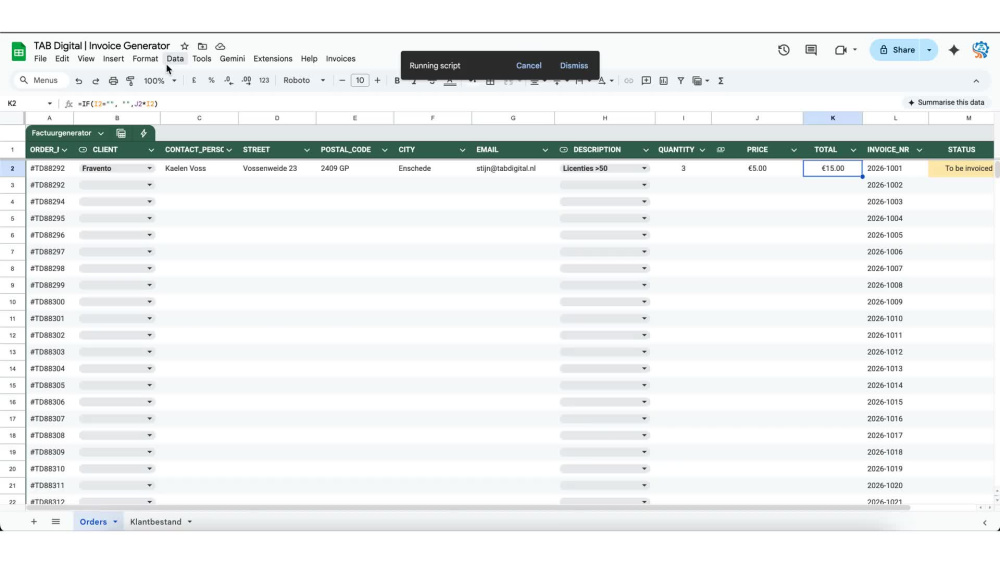Open the TOTAL column header dropdown

click(853, 150)
